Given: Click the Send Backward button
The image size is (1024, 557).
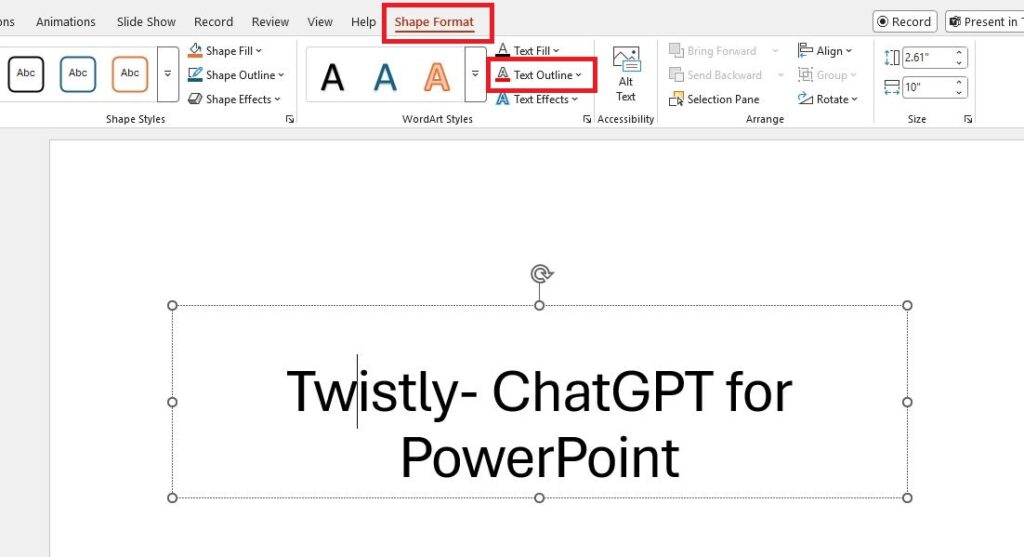Looking at the screenshot, I should pyautogui.click(x=716, y=75).
